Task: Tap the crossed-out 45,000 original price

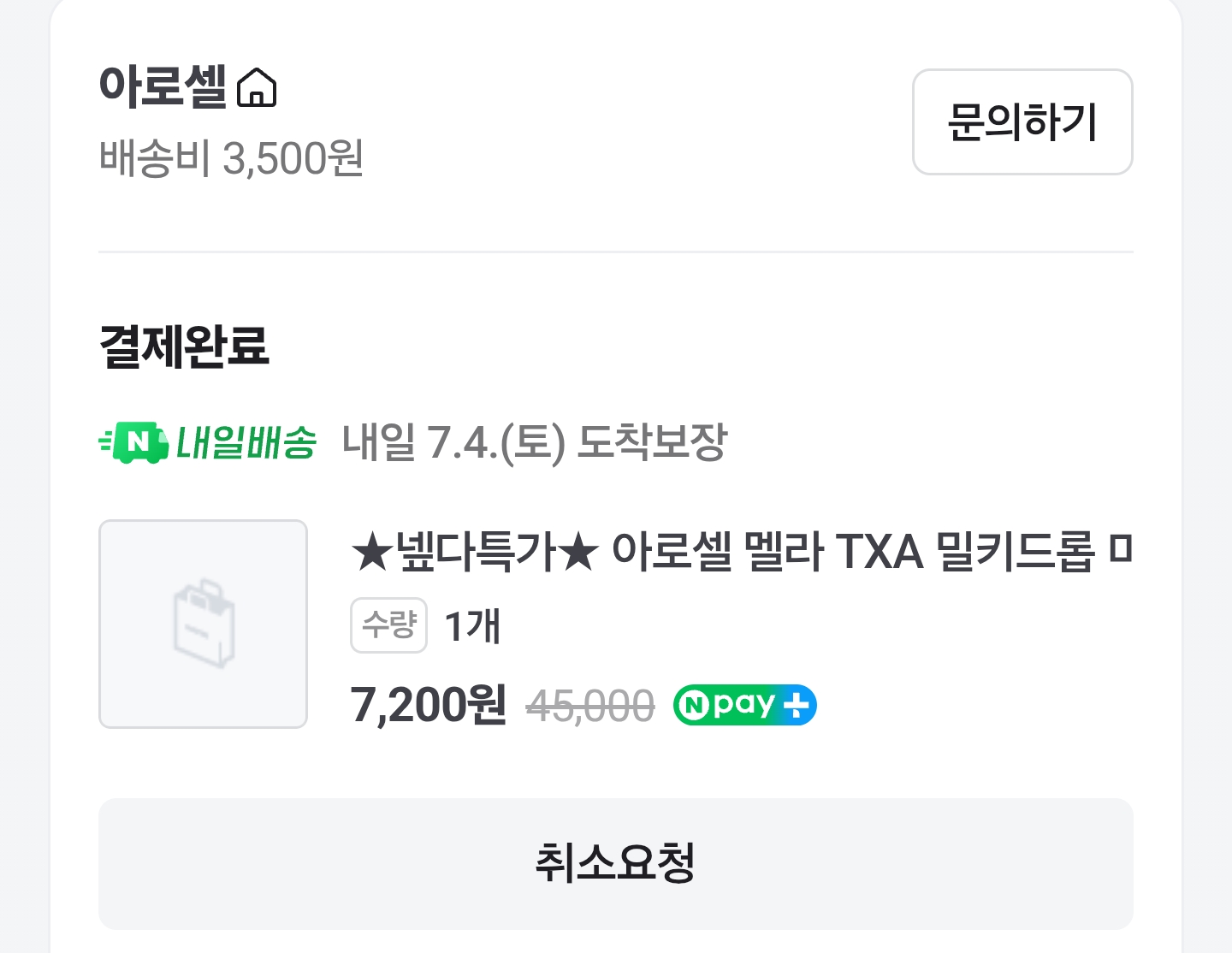Action: pyautogui.click(x=590, y=707)
